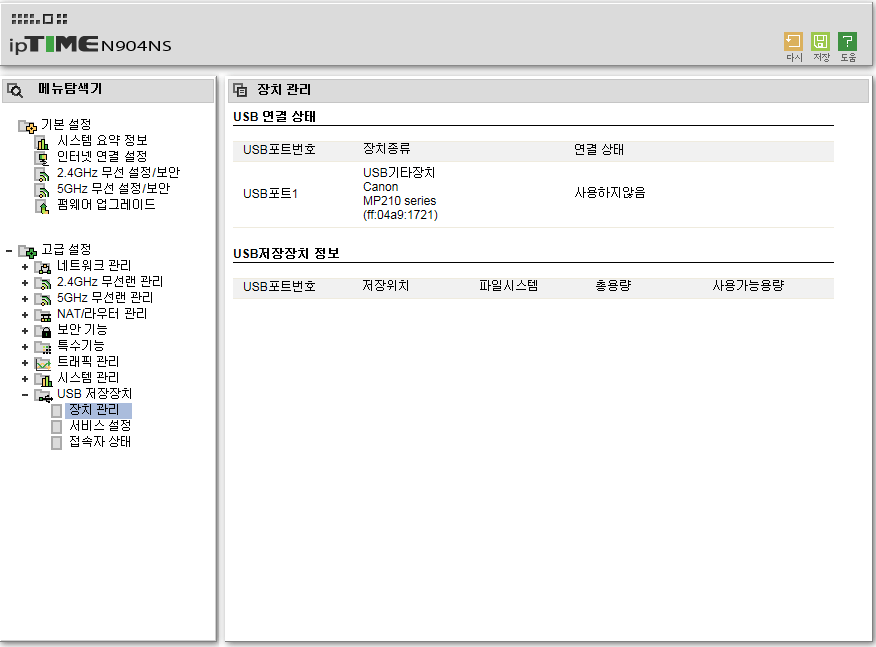Screen dimensions: 876x647
Task: Click the 장치종류 column header
Action: coord(387,149)
